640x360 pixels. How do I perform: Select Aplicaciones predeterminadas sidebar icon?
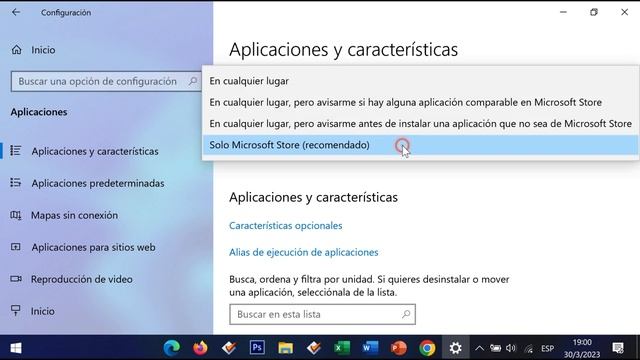tap(16, 182)
